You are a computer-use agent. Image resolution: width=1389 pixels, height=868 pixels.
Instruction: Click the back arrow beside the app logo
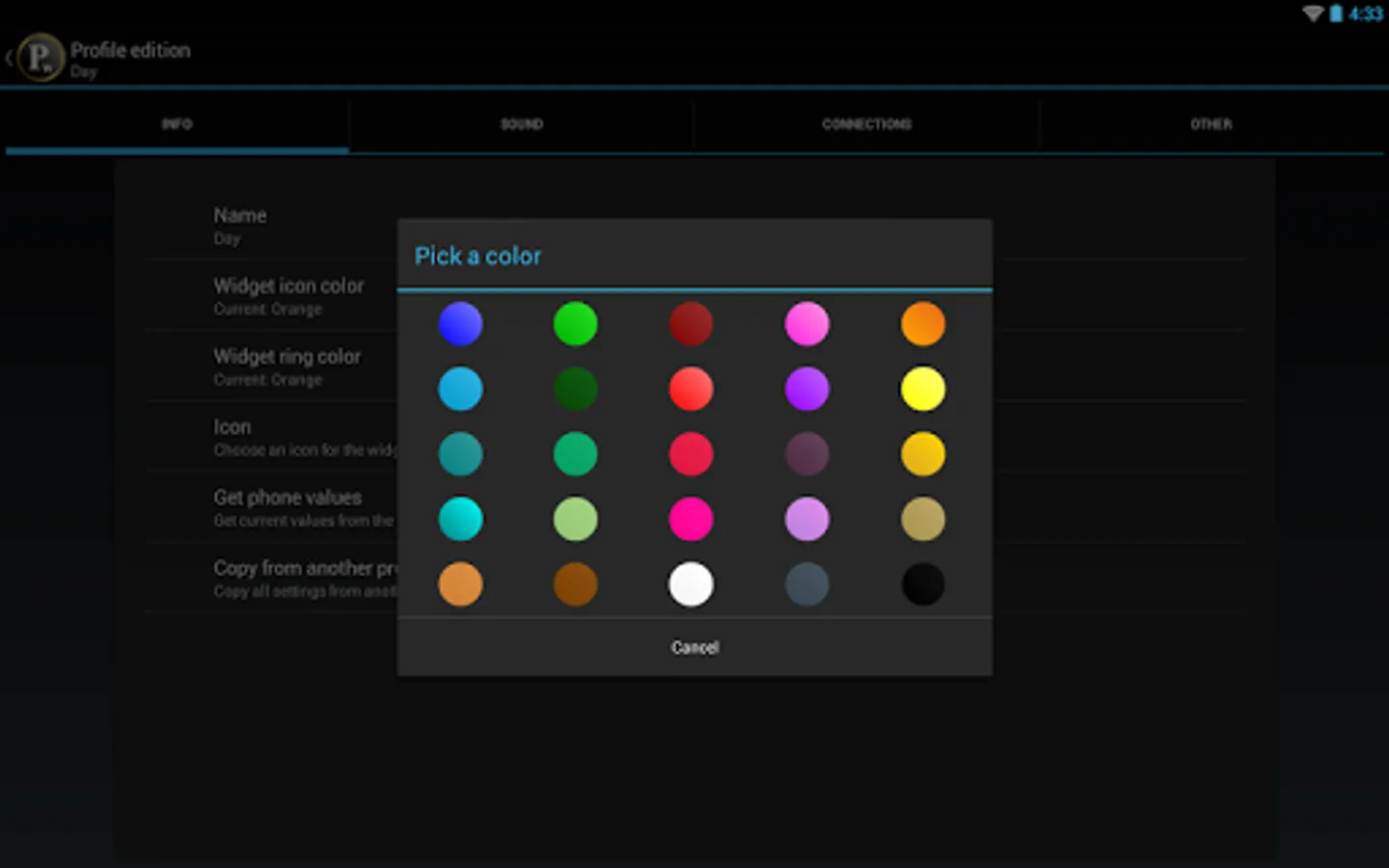(x=9, y=58)
